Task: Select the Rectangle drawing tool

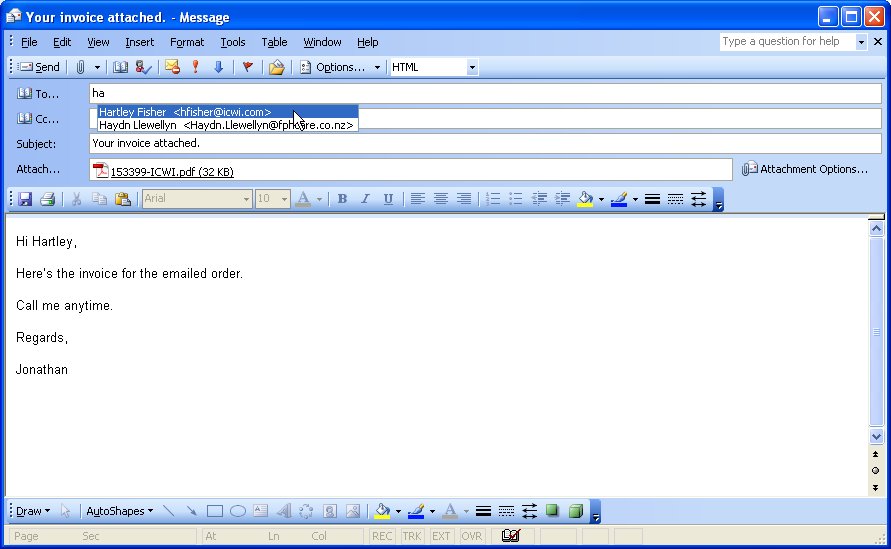Action: click(x=214, y=511)
